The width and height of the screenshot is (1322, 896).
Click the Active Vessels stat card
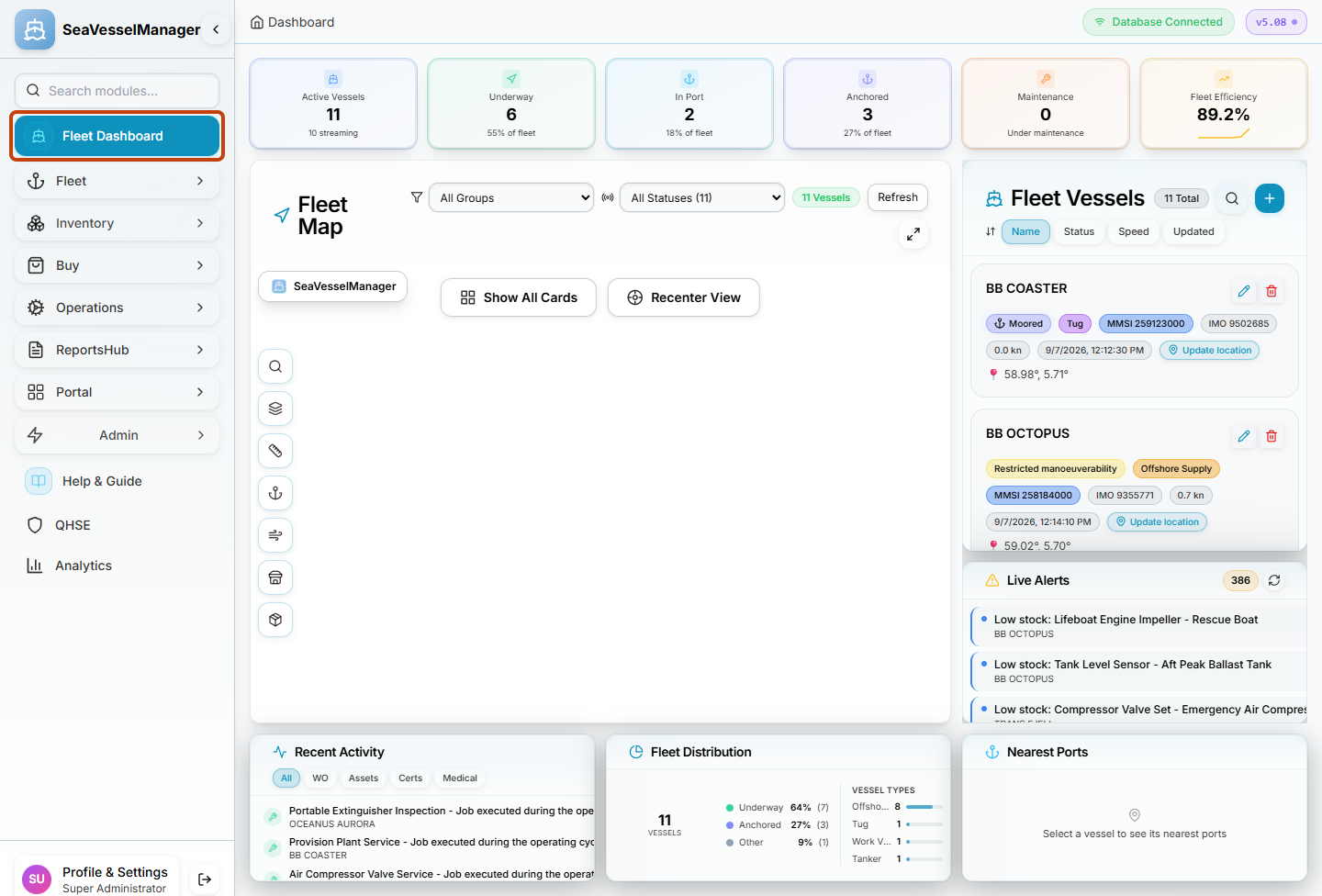coord(333,104)
